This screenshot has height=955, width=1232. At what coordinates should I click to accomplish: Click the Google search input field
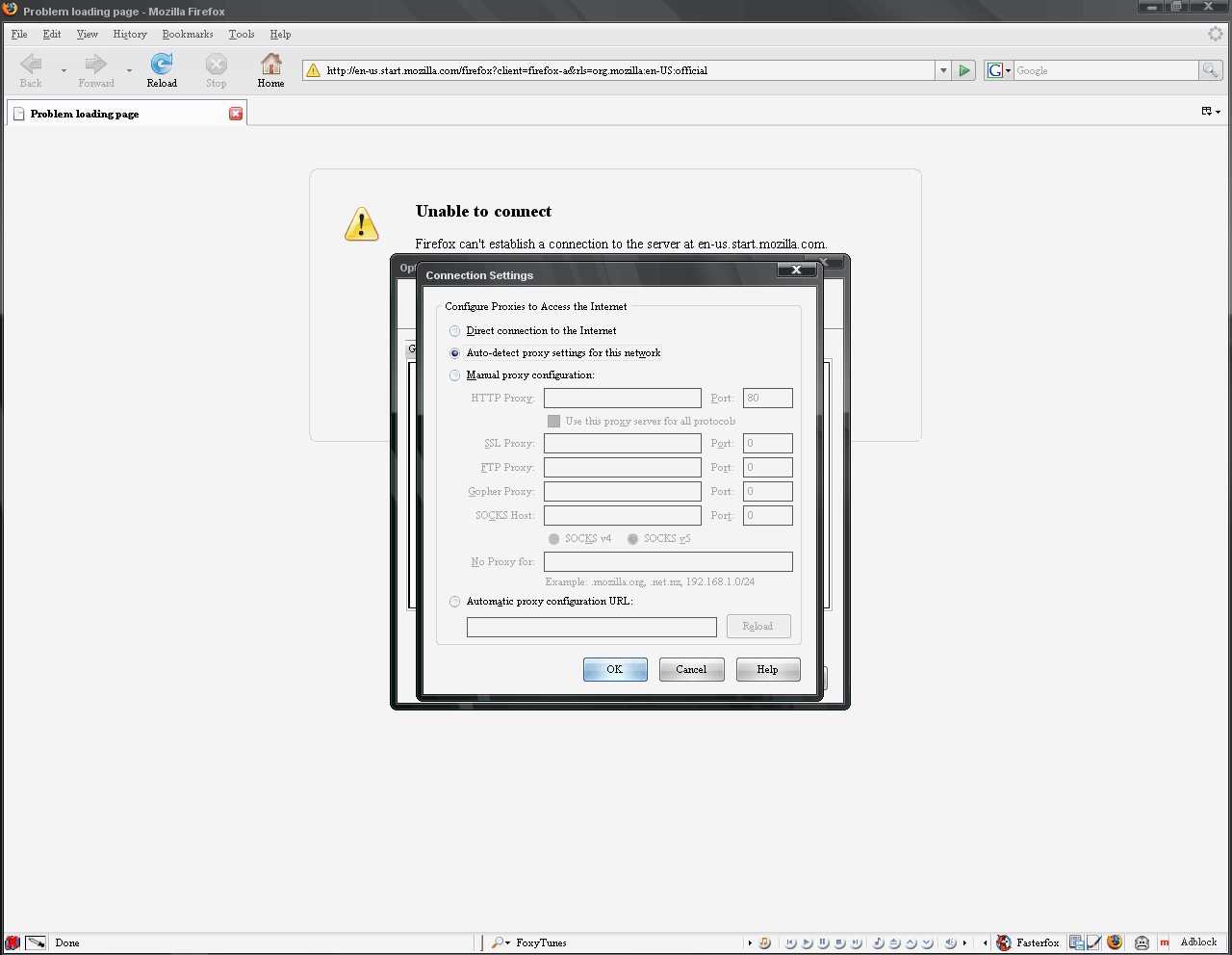(x=1105, y=70)
